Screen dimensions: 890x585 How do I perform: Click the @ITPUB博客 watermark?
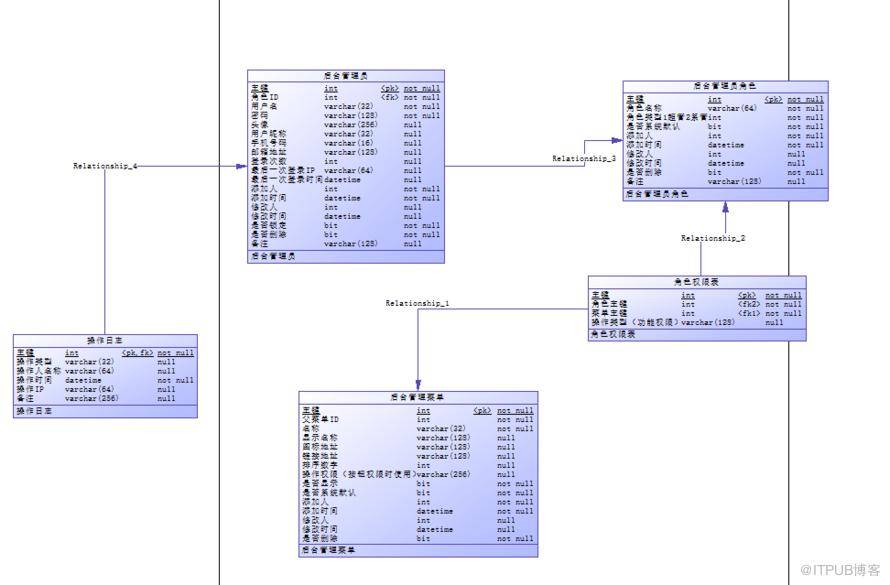click(x=841, y=570)
